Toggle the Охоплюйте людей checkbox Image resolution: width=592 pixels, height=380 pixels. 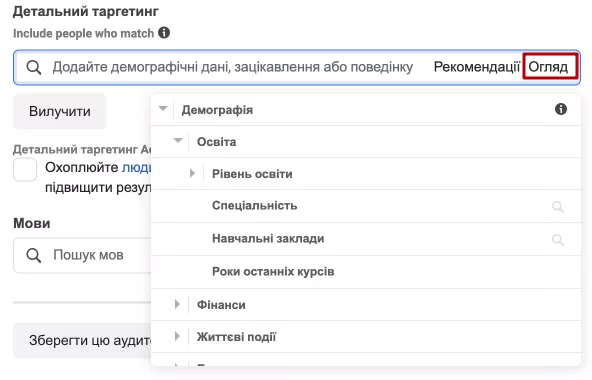point(25,170)
